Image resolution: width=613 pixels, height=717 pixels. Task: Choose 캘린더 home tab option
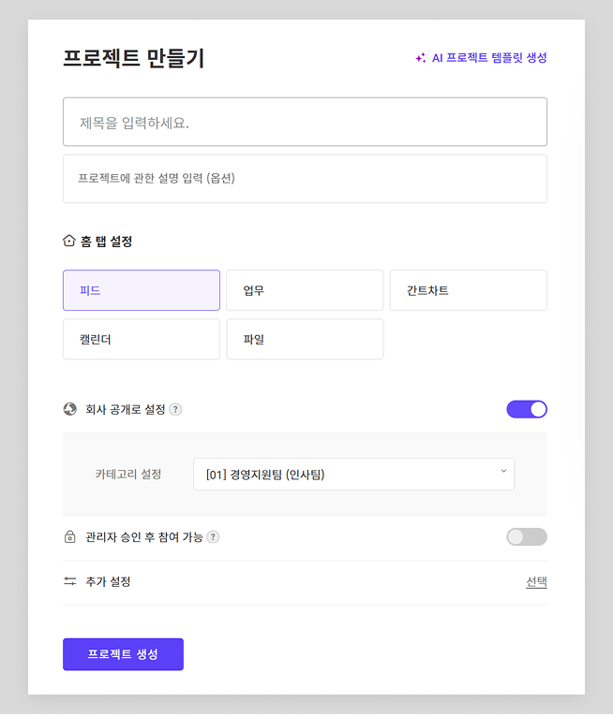tap(141, 339)
